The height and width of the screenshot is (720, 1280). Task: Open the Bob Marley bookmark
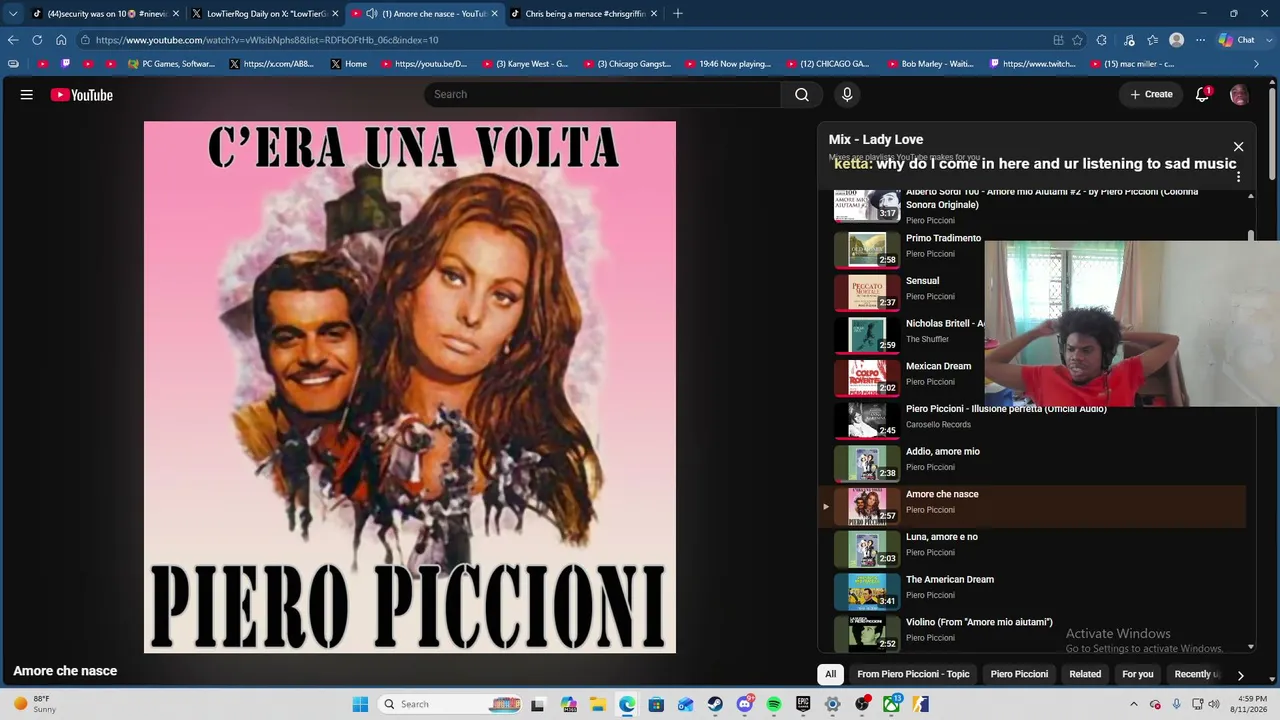click(x=929, y=64)
